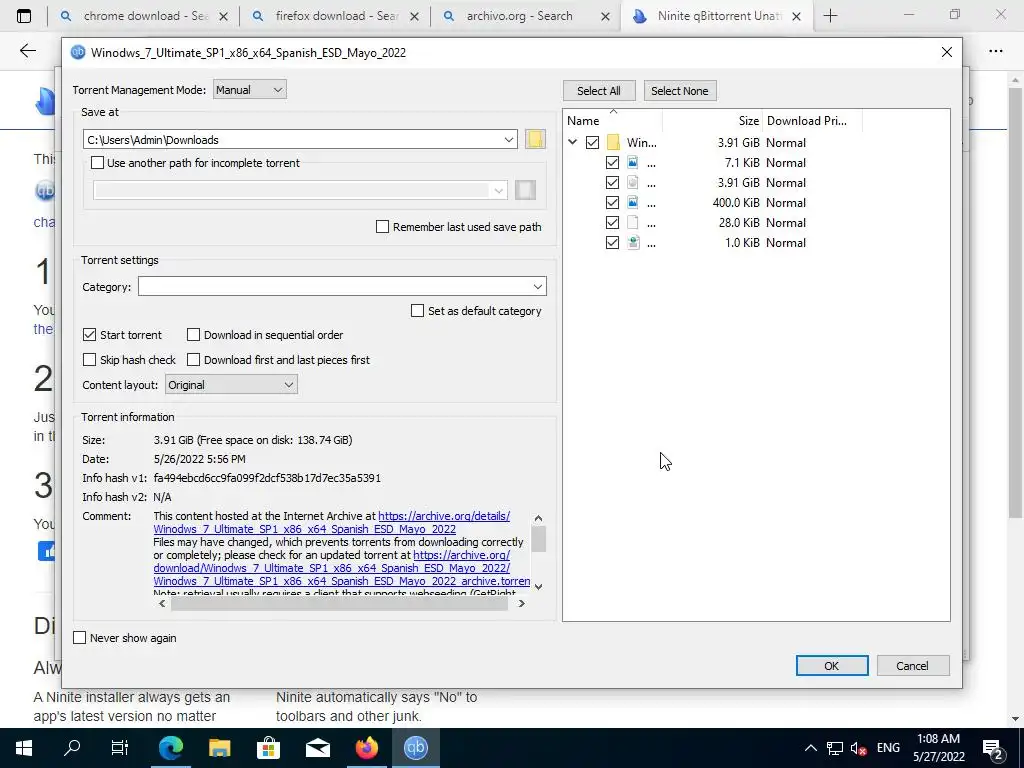The width and height of the screenshot is (1024, 768).
Task: Open the Torrent Management Mode dropdown
Action: (249, 89)
